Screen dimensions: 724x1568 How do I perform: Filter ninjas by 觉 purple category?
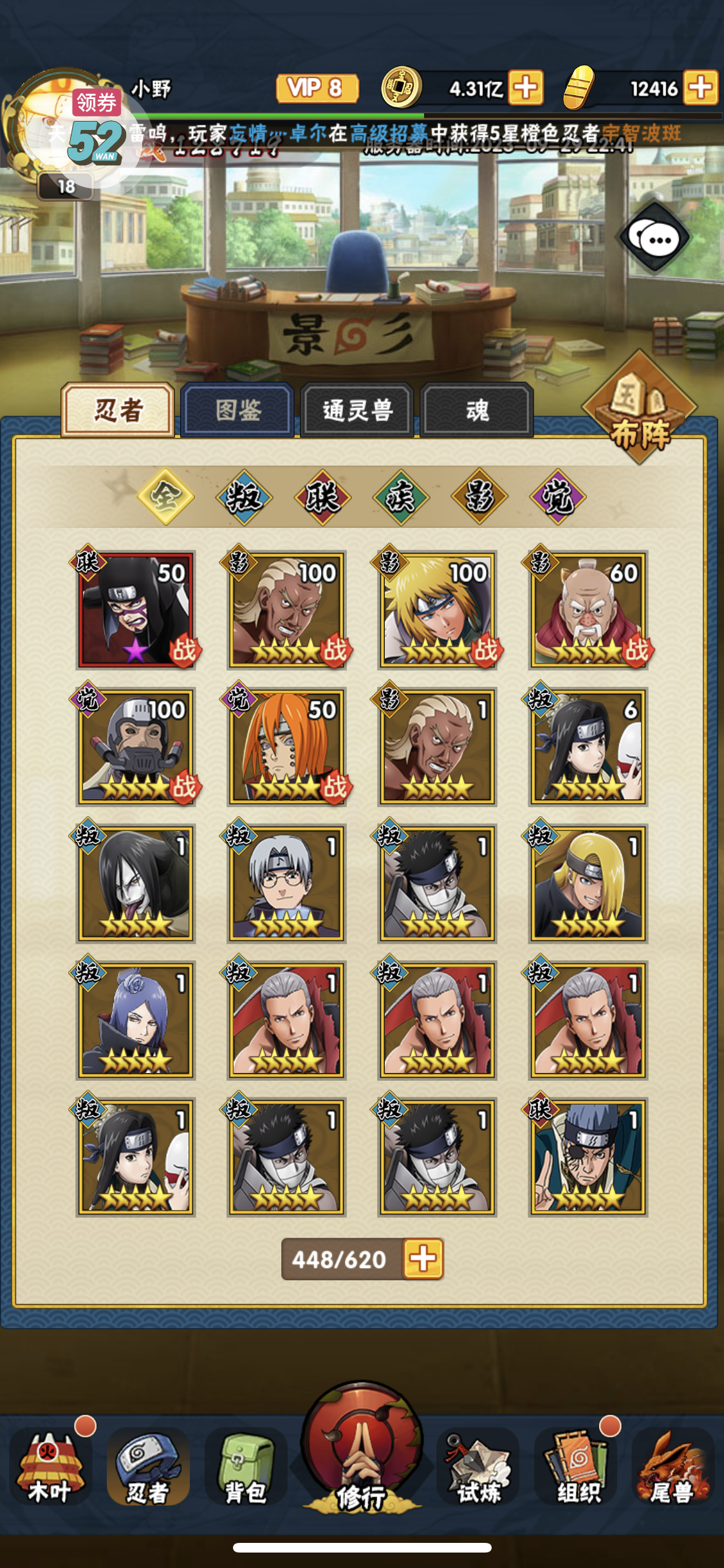(557, 497)
